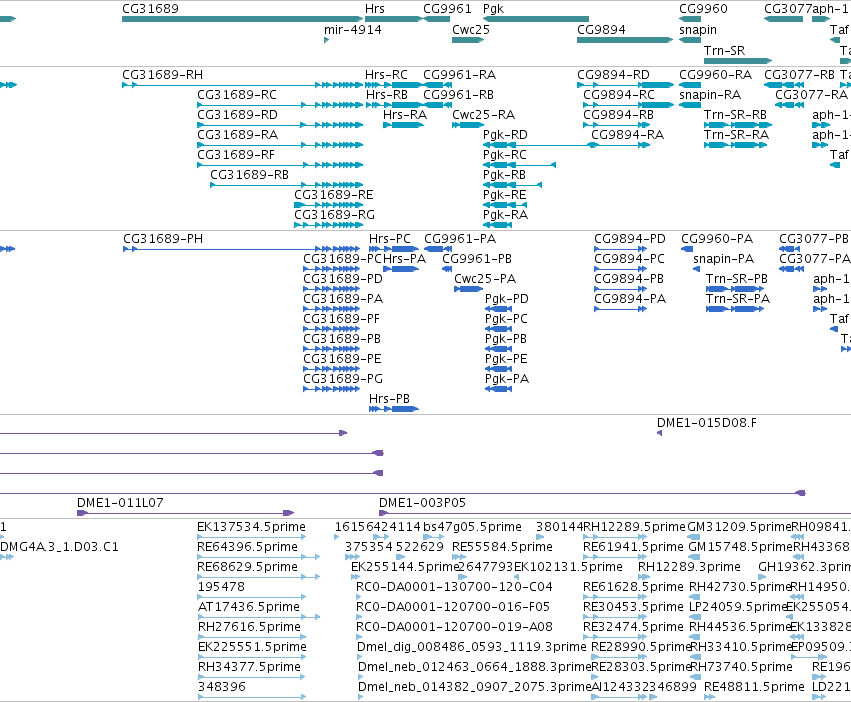The image size is (851, 702).
Task: Click the snapin gene glyph
Action: coord(690,40)
